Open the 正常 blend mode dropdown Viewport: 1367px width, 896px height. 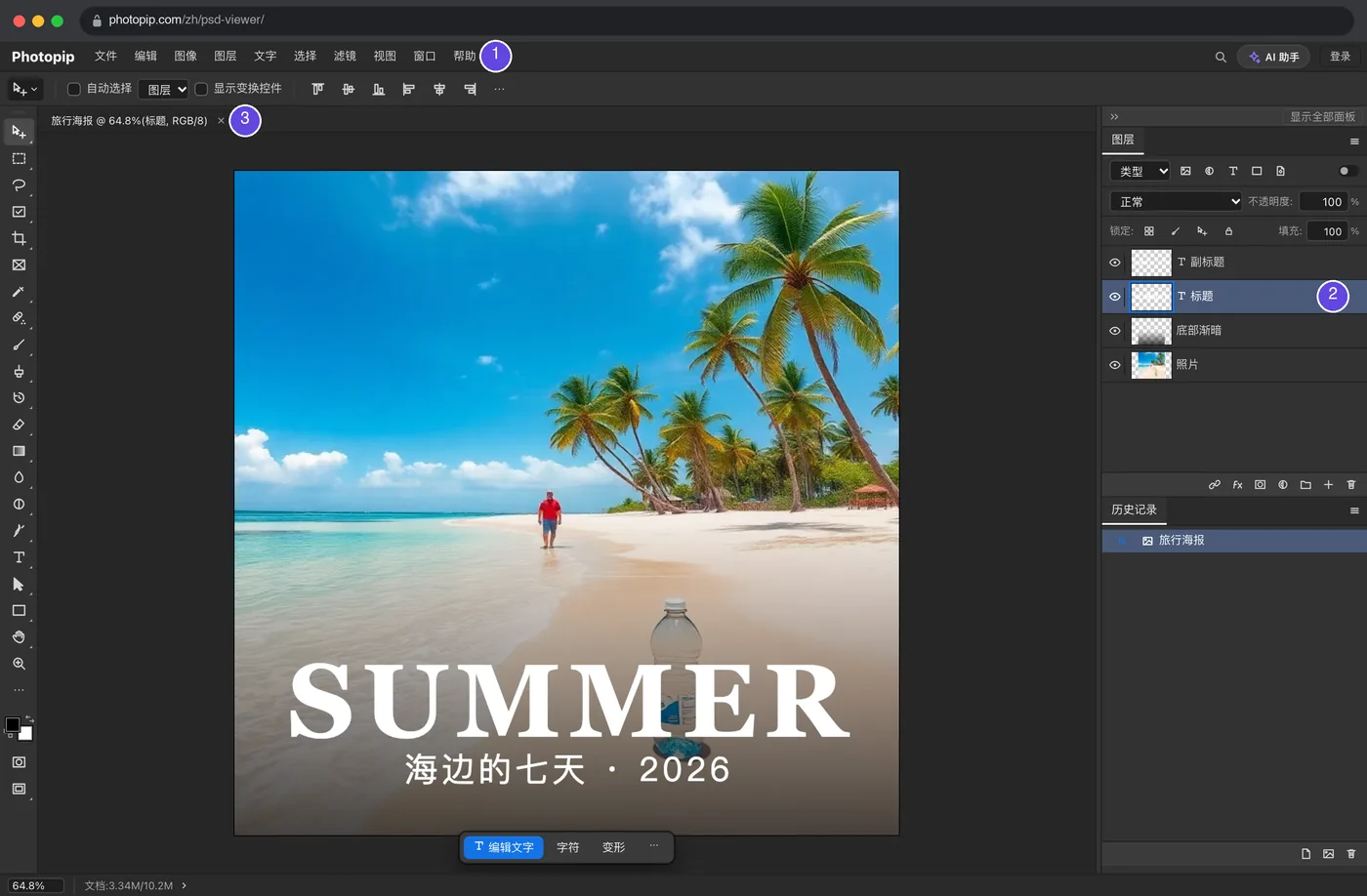(x=1176, y=201)
